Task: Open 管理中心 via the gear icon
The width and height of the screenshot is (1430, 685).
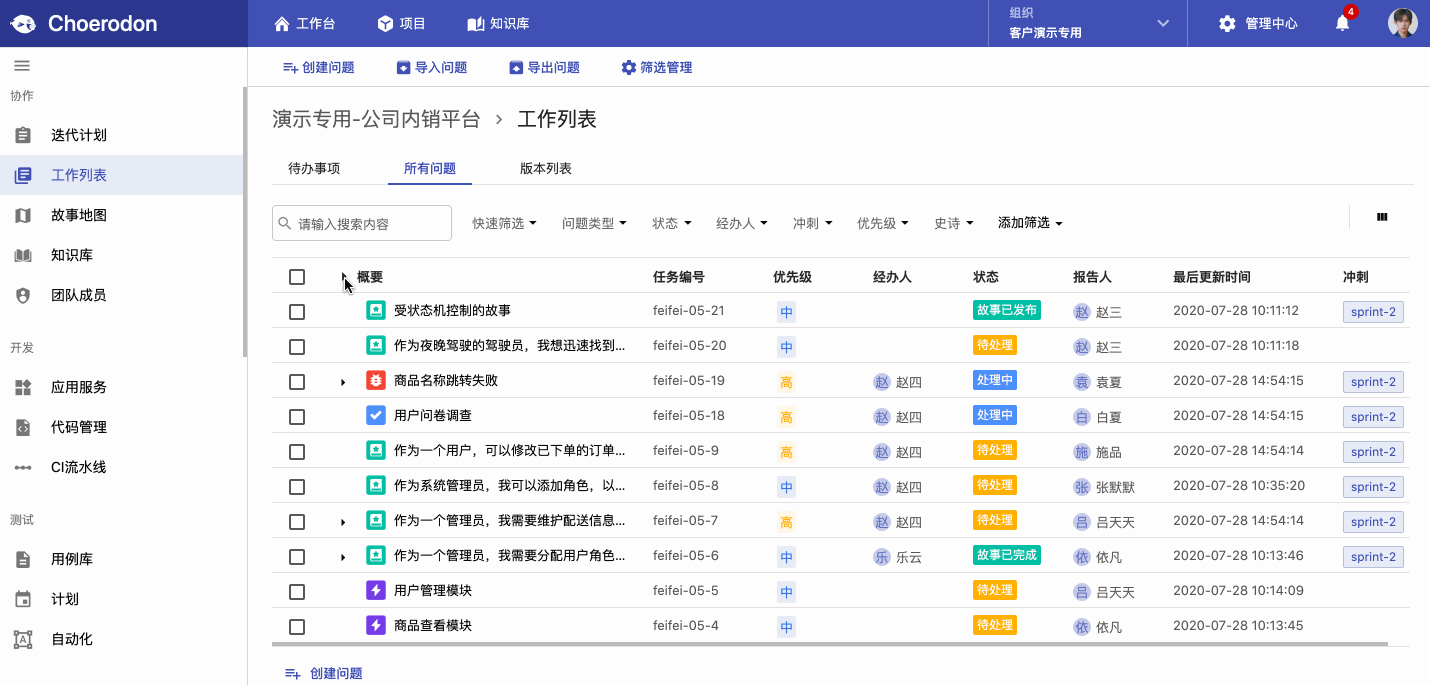Action: point(1227,22)
